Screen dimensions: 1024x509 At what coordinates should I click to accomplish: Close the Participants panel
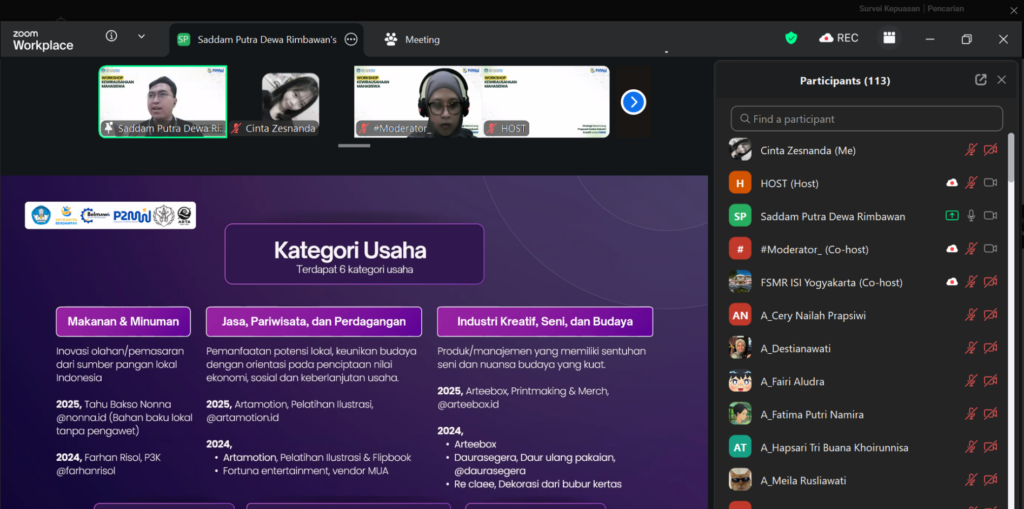(x=1001, y=80)
